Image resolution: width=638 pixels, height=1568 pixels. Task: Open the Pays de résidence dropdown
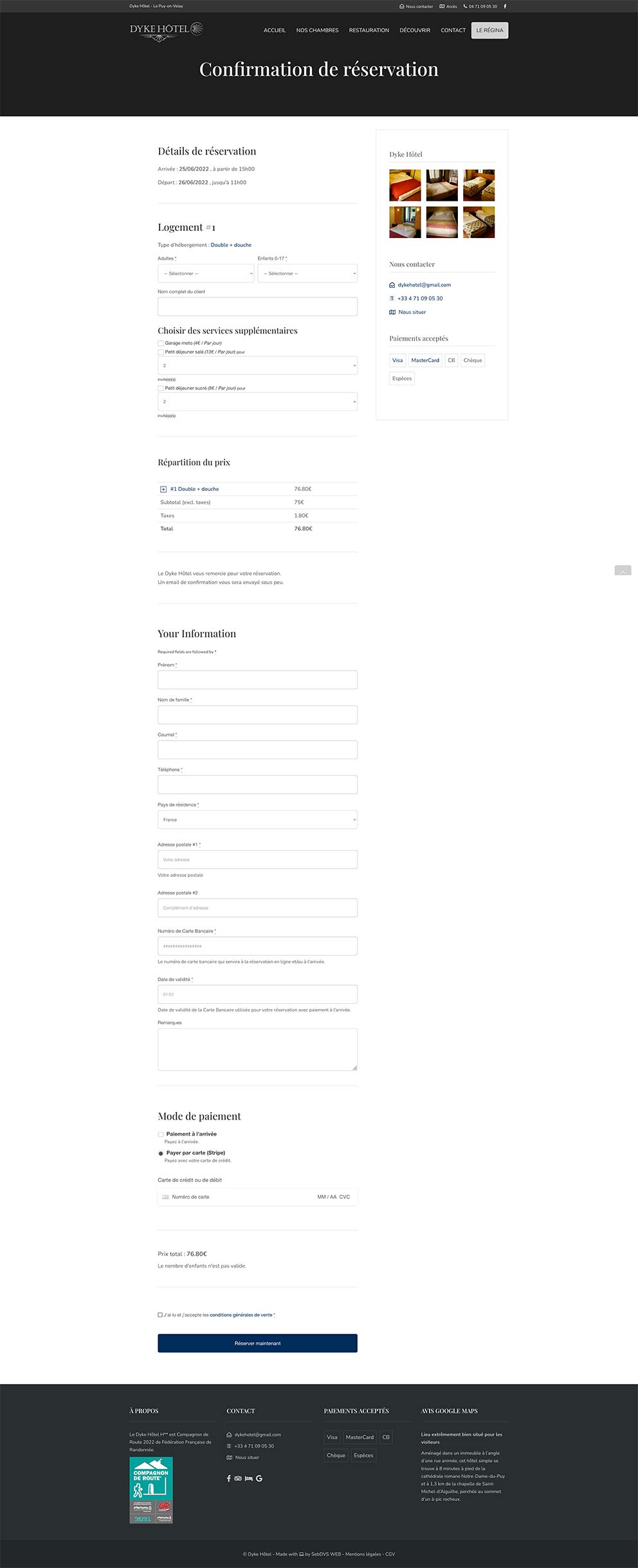(257, 820)
